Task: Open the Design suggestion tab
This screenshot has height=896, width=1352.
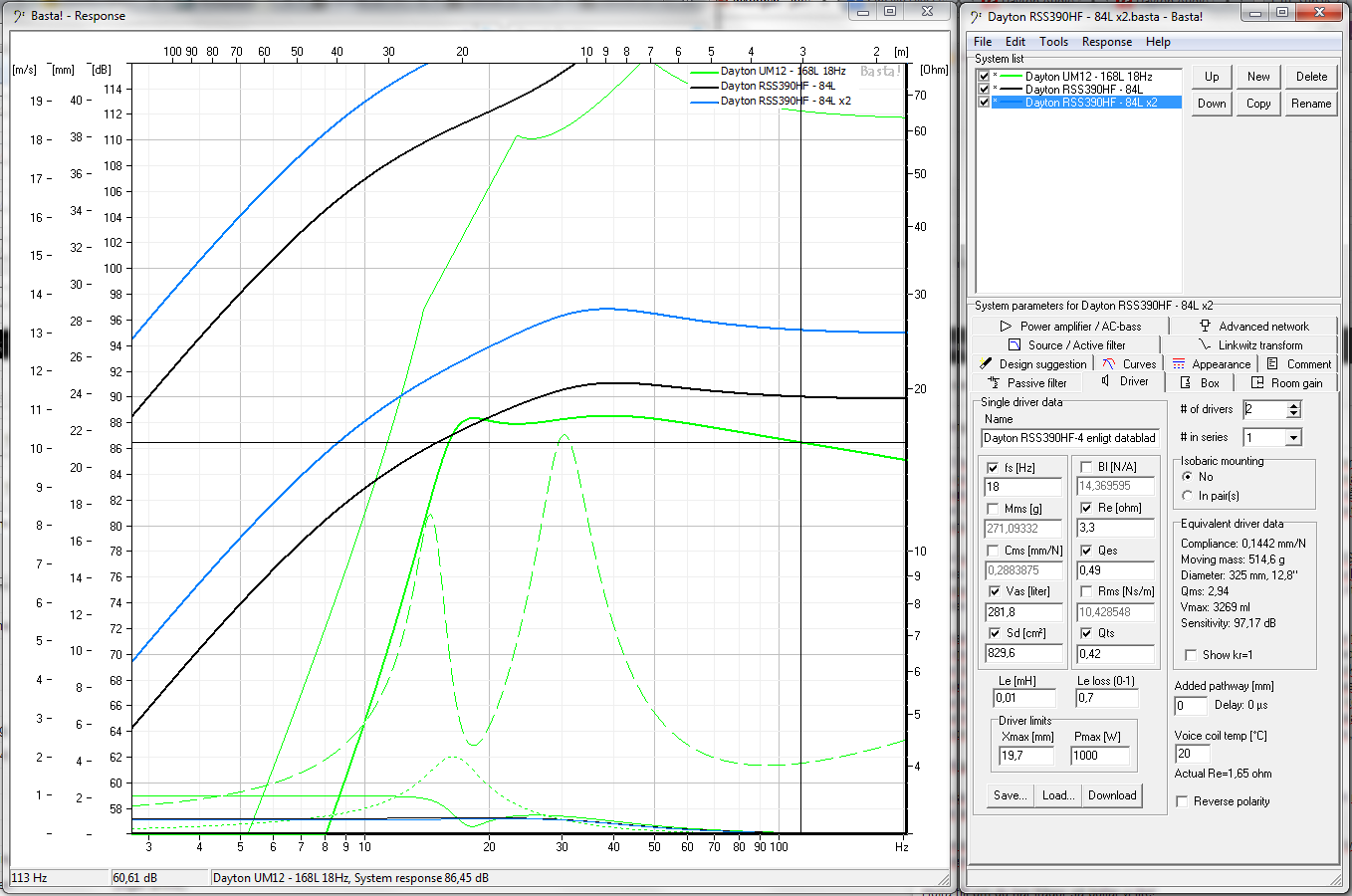Action: click(1032, 364)
